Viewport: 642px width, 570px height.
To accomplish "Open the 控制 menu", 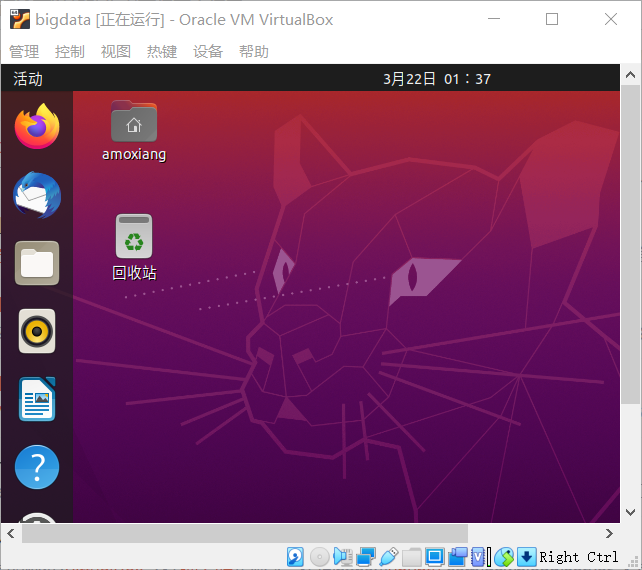I will [70, 52].
